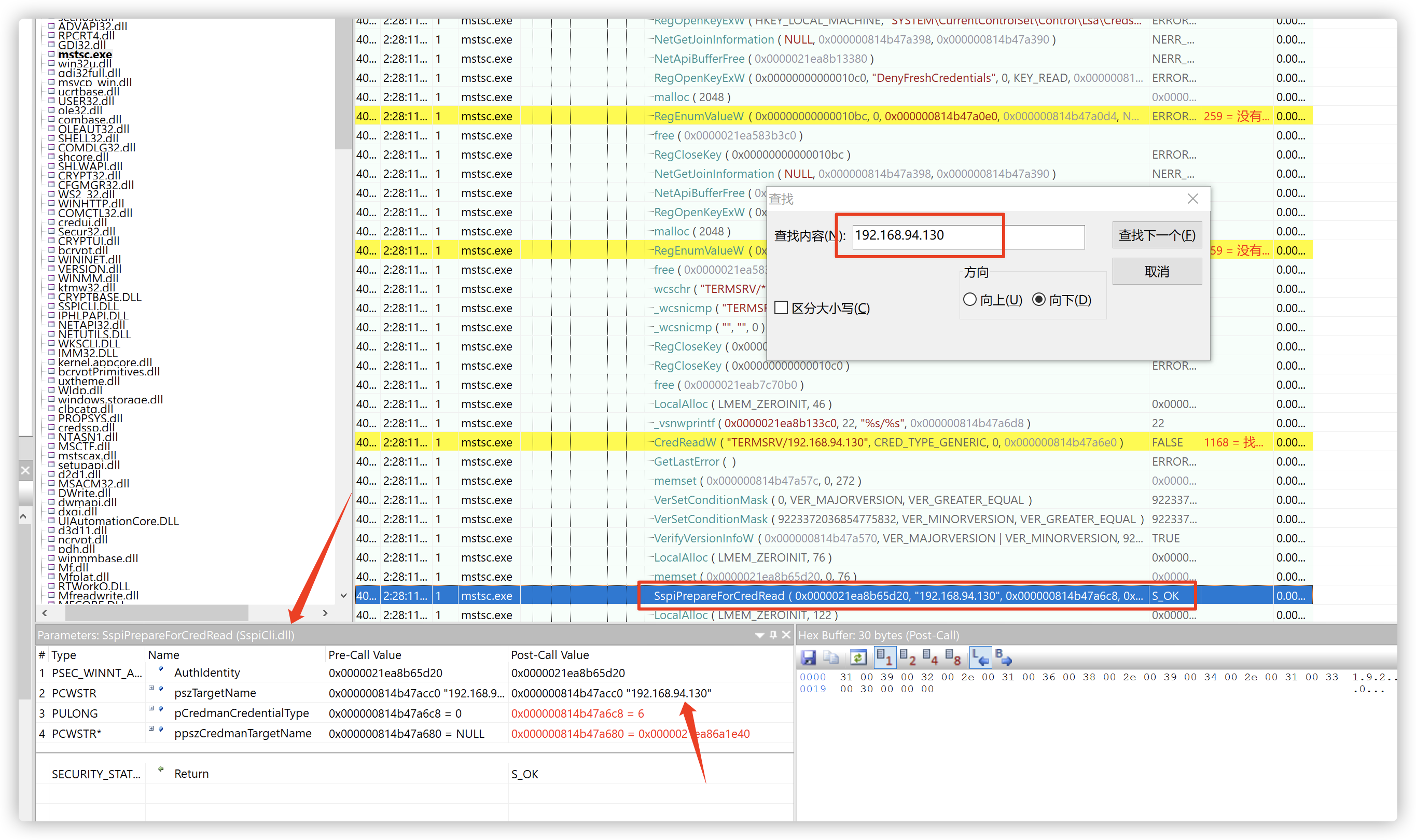
Task: Enable the 区分大小写 case-sensitive checkbox
Action: pos(781,308)
